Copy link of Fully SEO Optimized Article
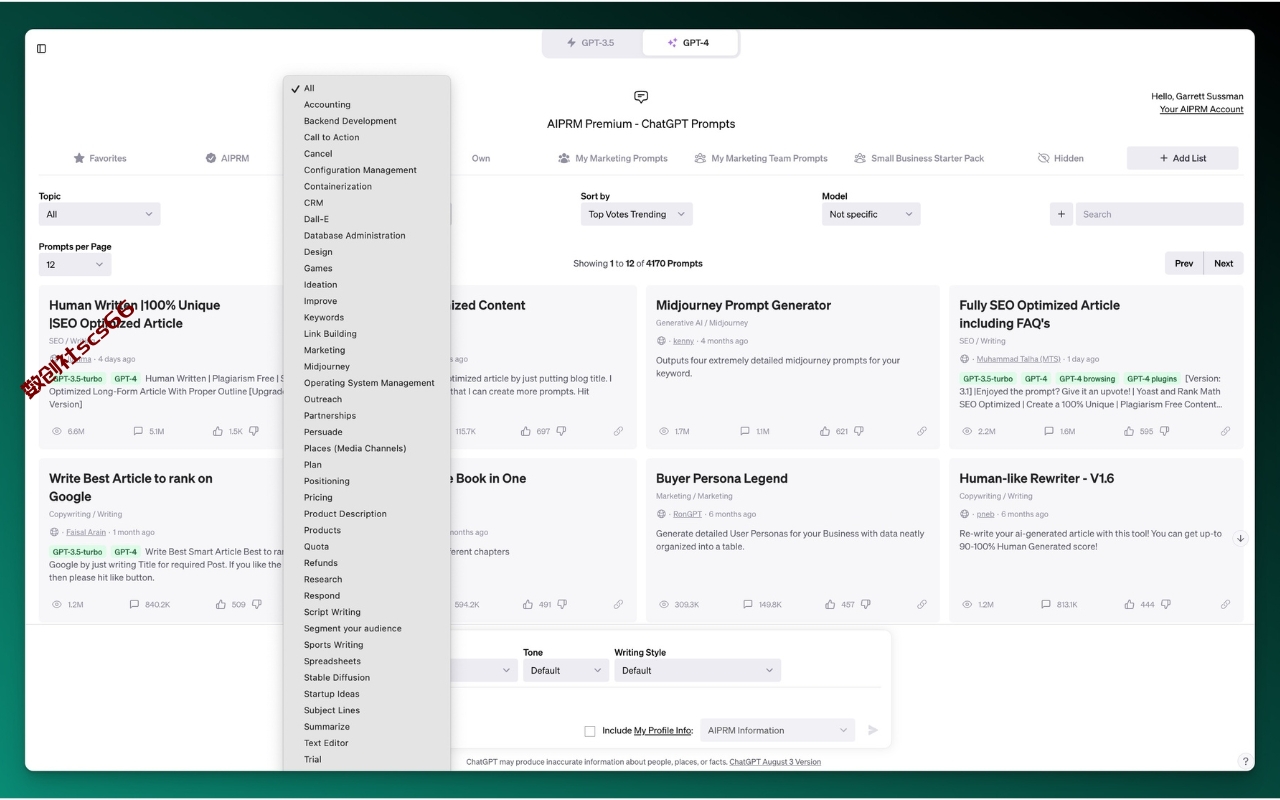Screen dimensions: 1280x800 pos(1224,431)
